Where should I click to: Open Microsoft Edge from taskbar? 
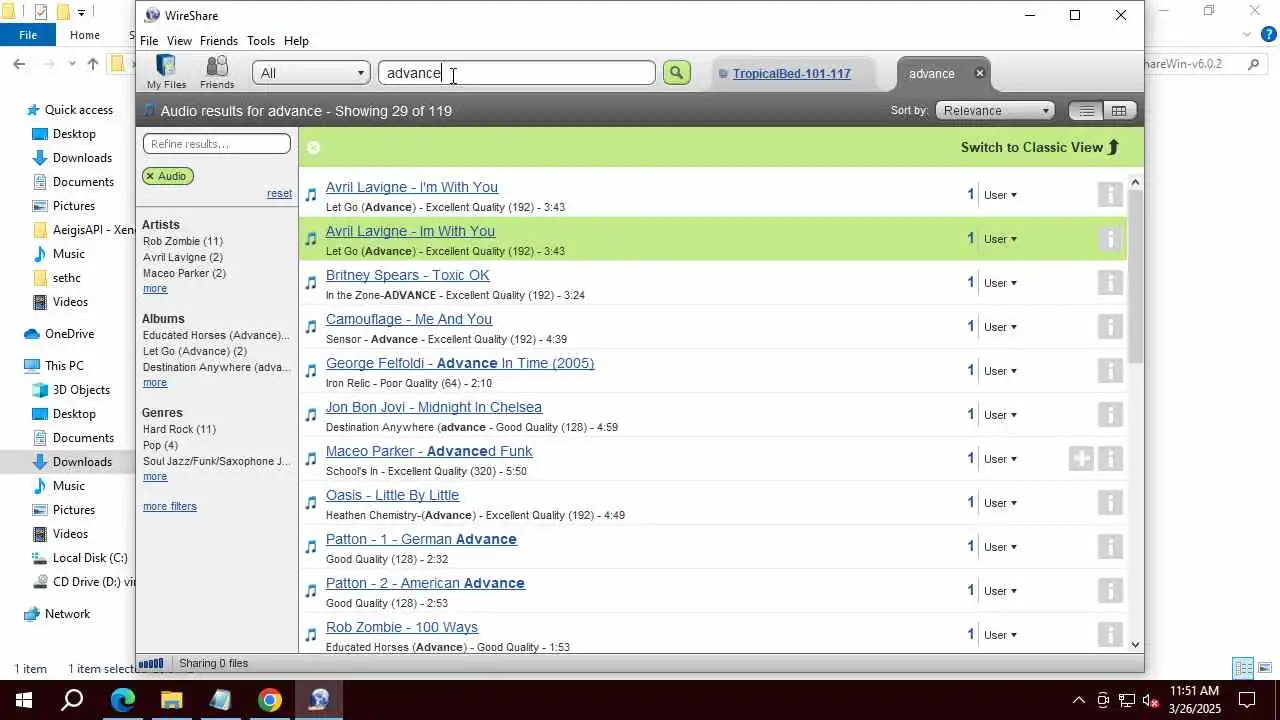[123, 700]
